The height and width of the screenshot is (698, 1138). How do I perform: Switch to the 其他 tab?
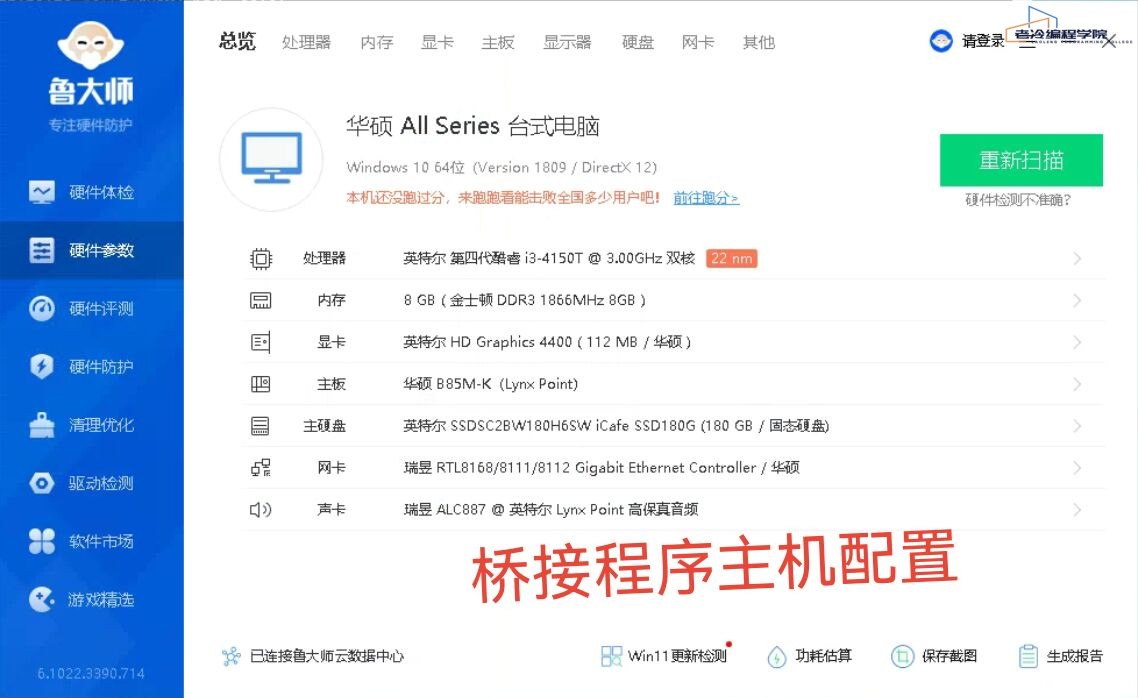coord(759,42)
